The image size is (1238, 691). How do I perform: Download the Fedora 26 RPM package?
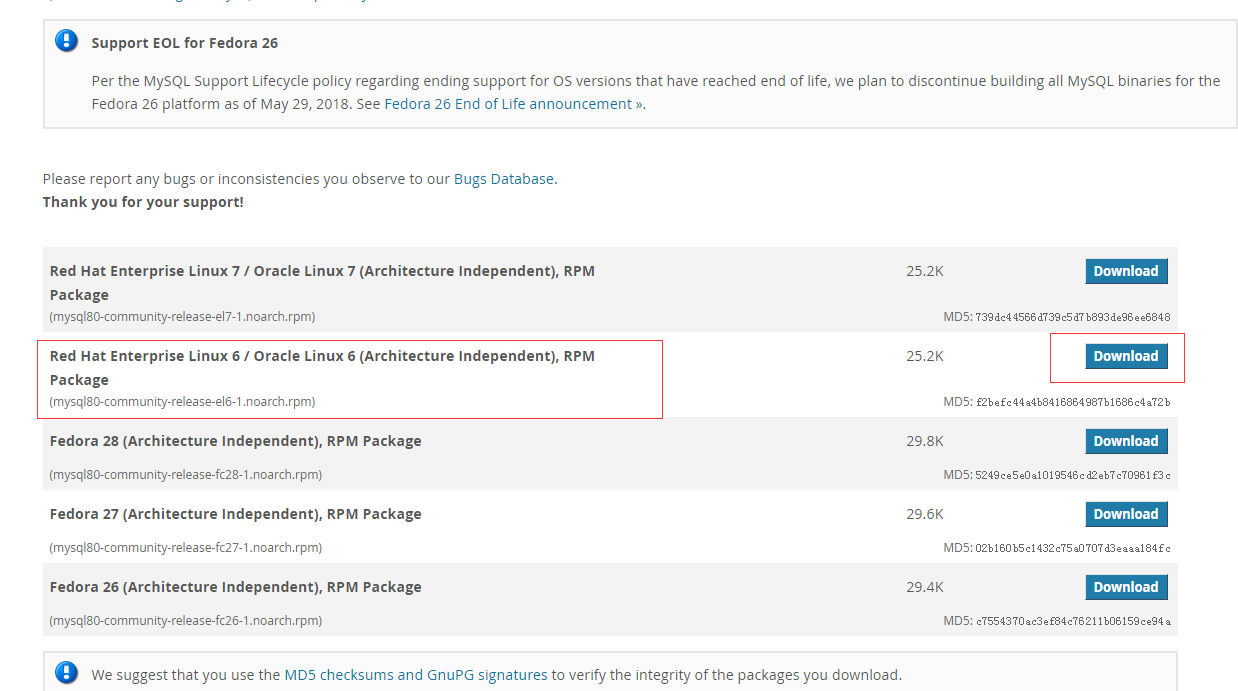coord(1126,587)
